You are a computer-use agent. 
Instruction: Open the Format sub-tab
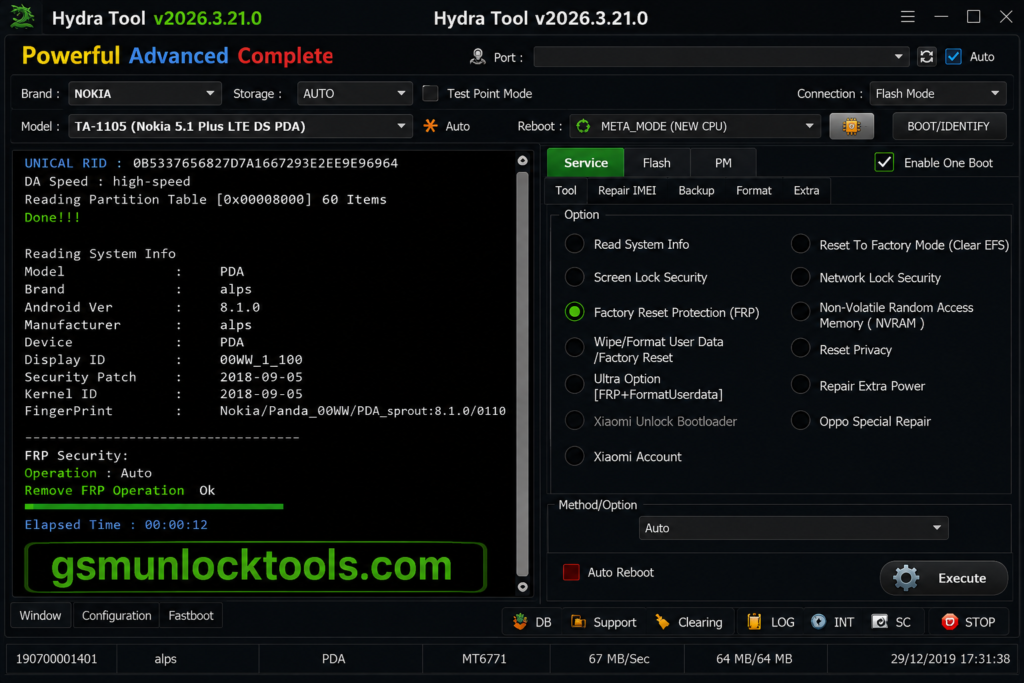(x=754, y=191)
